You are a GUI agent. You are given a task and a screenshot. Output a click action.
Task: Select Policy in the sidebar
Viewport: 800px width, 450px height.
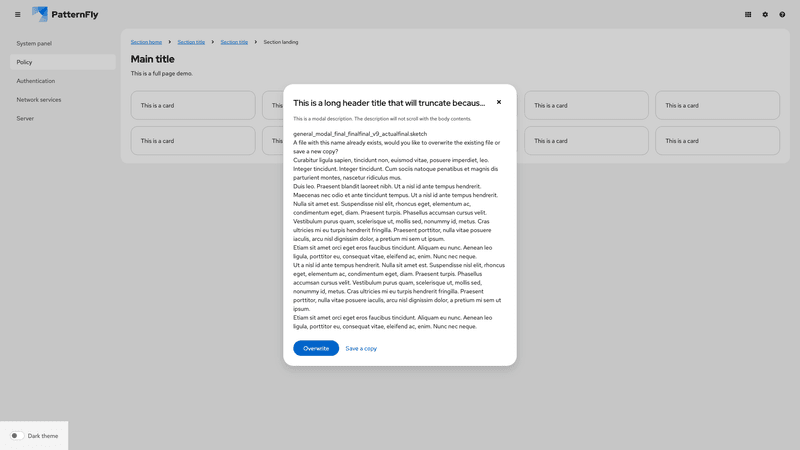click(x=25, y=62)
